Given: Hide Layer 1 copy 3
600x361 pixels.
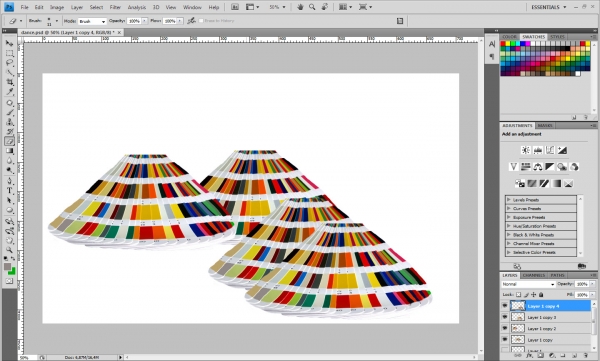Looking at the screenshot, I should 505,317.
